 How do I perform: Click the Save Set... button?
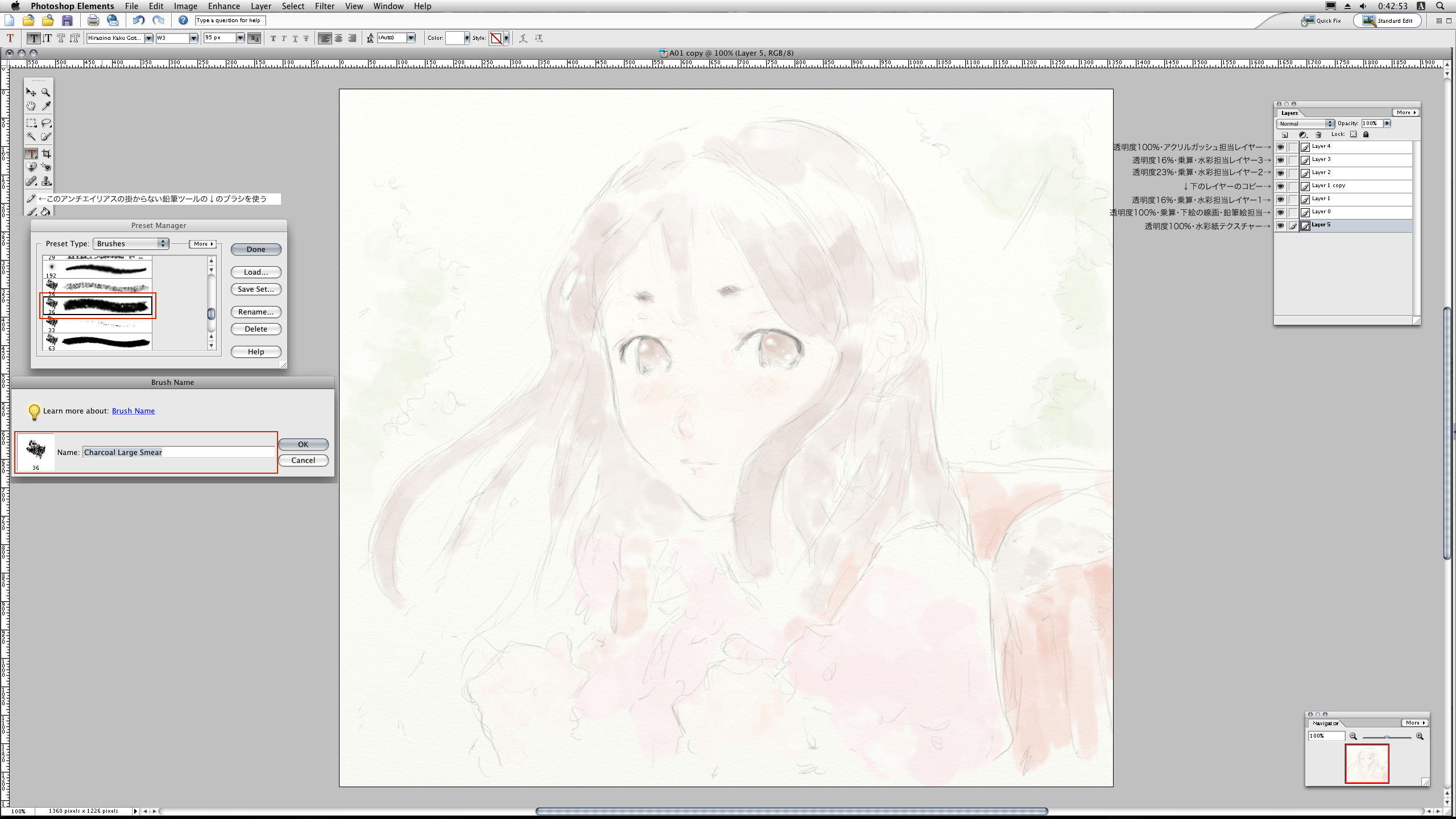click(256, 289)
